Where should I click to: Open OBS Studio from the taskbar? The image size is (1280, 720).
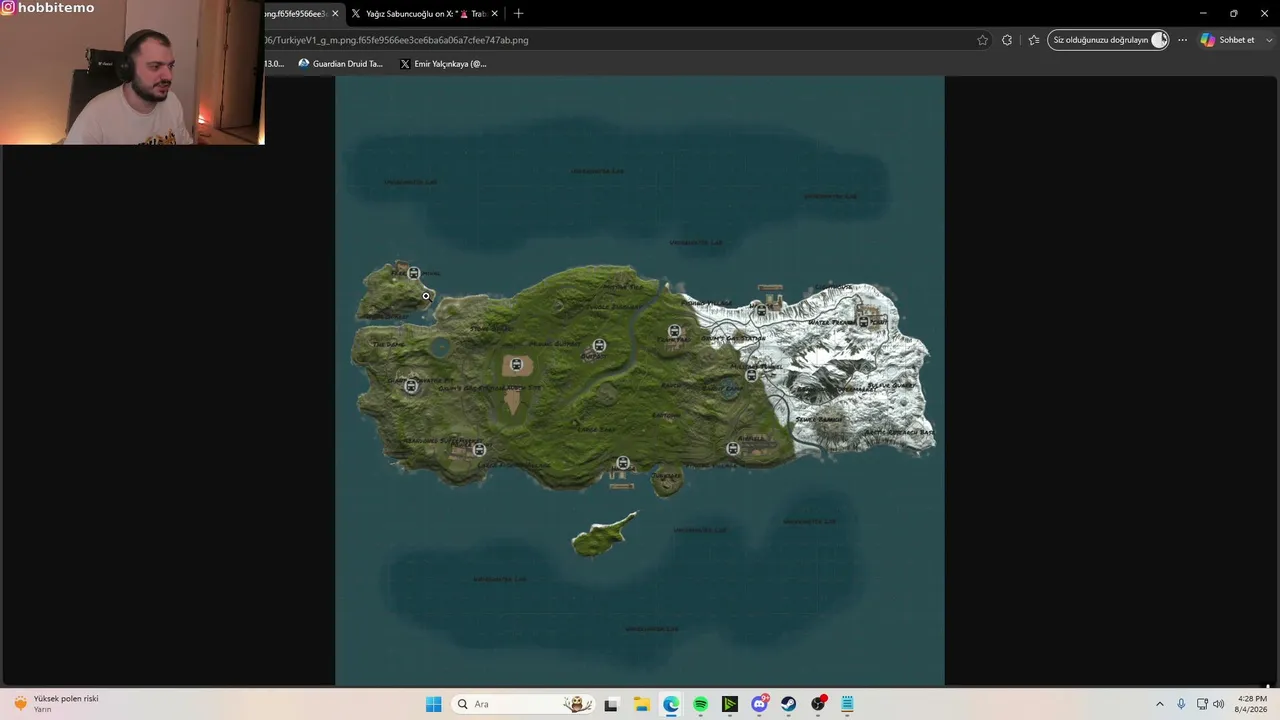(x=819, y=704)
